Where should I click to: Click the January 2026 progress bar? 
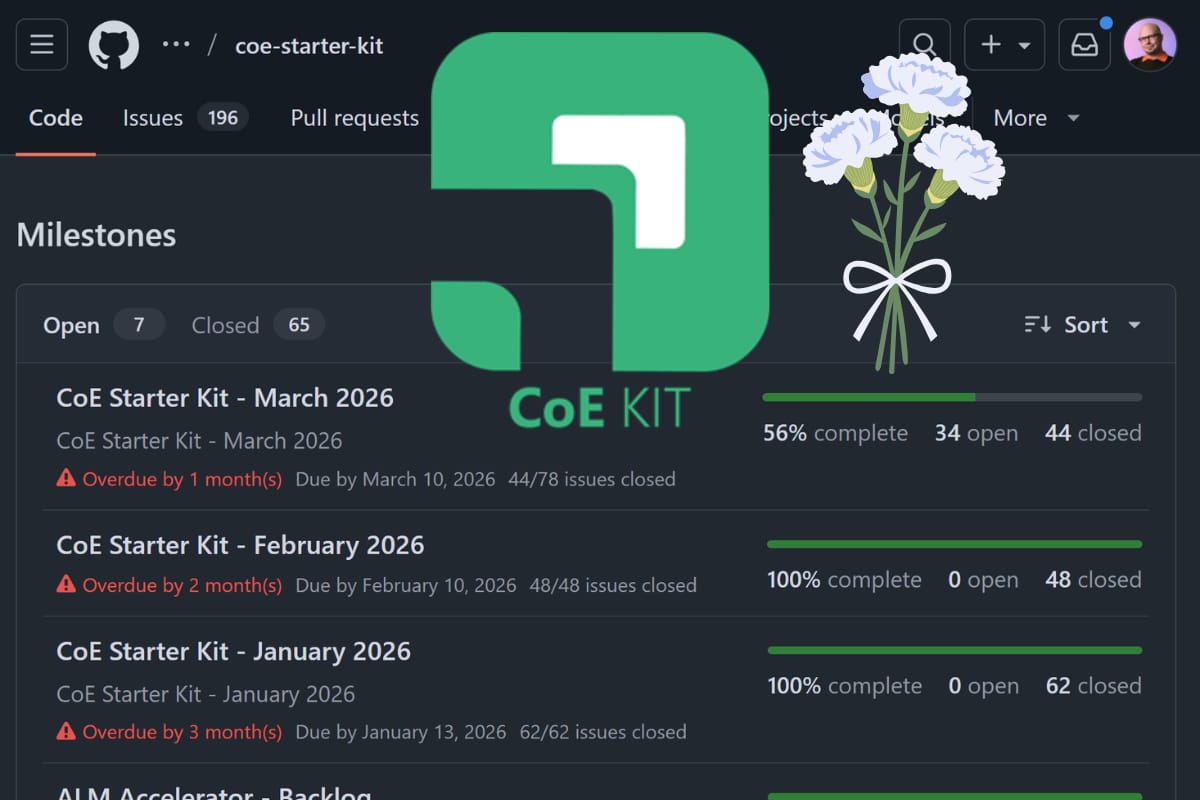click(954, 650)
